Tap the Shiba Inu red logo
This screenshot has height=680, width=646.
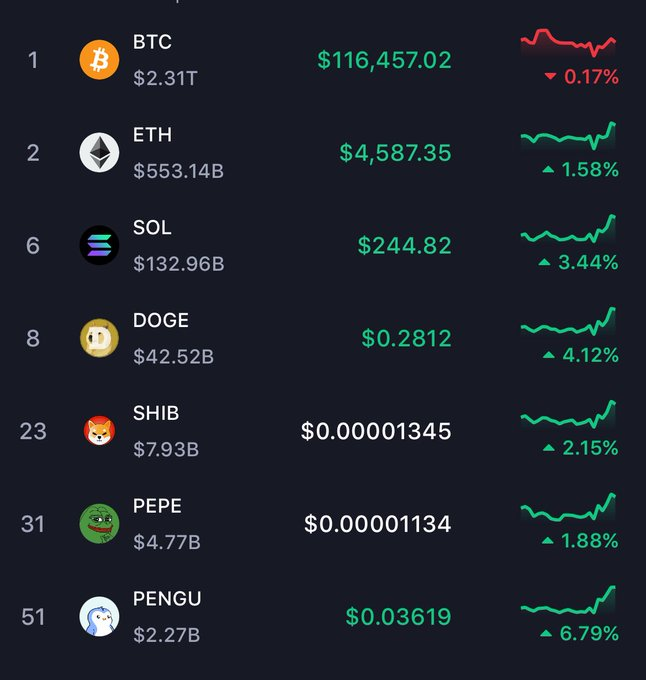tap(99, 431)
